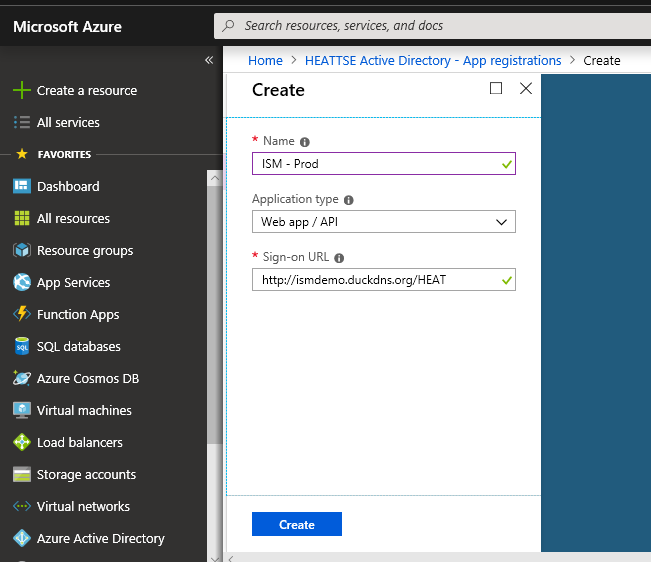
Task: Click the Resource groups cube icon
Action: [21, 250]
